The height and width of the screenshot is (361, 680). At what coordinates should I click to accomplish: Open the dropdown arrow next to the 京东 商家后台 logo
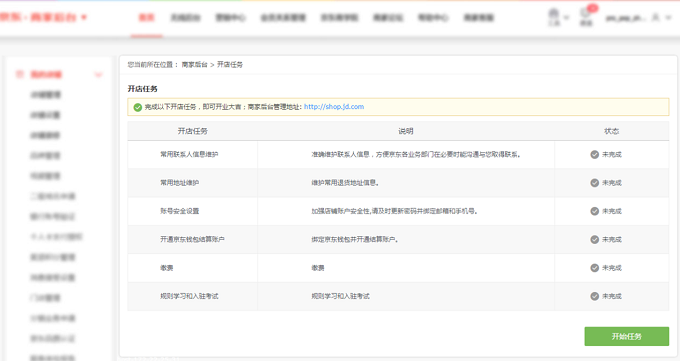(x=84, y=17)
